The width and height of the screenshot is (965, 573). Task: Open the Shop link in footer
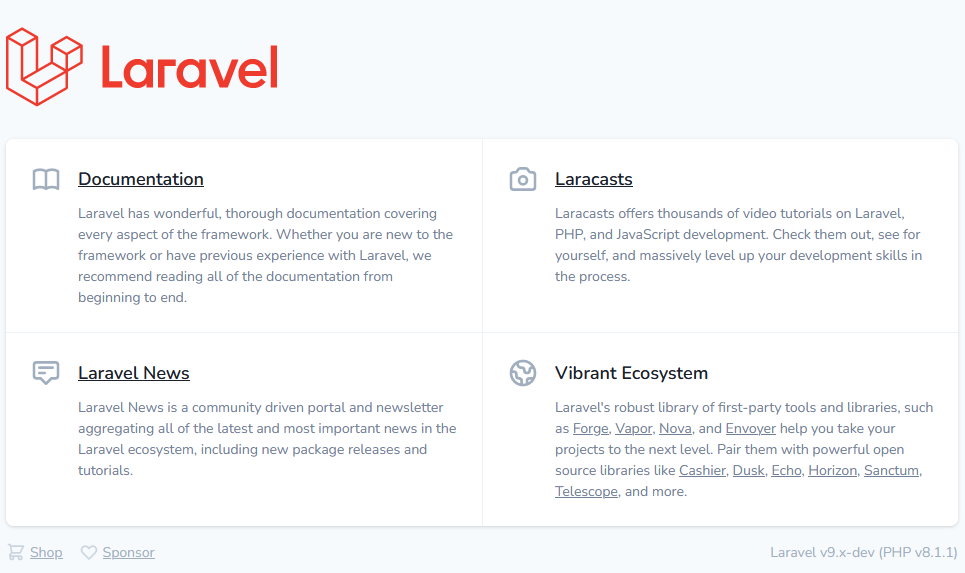(x=46, y=552)
